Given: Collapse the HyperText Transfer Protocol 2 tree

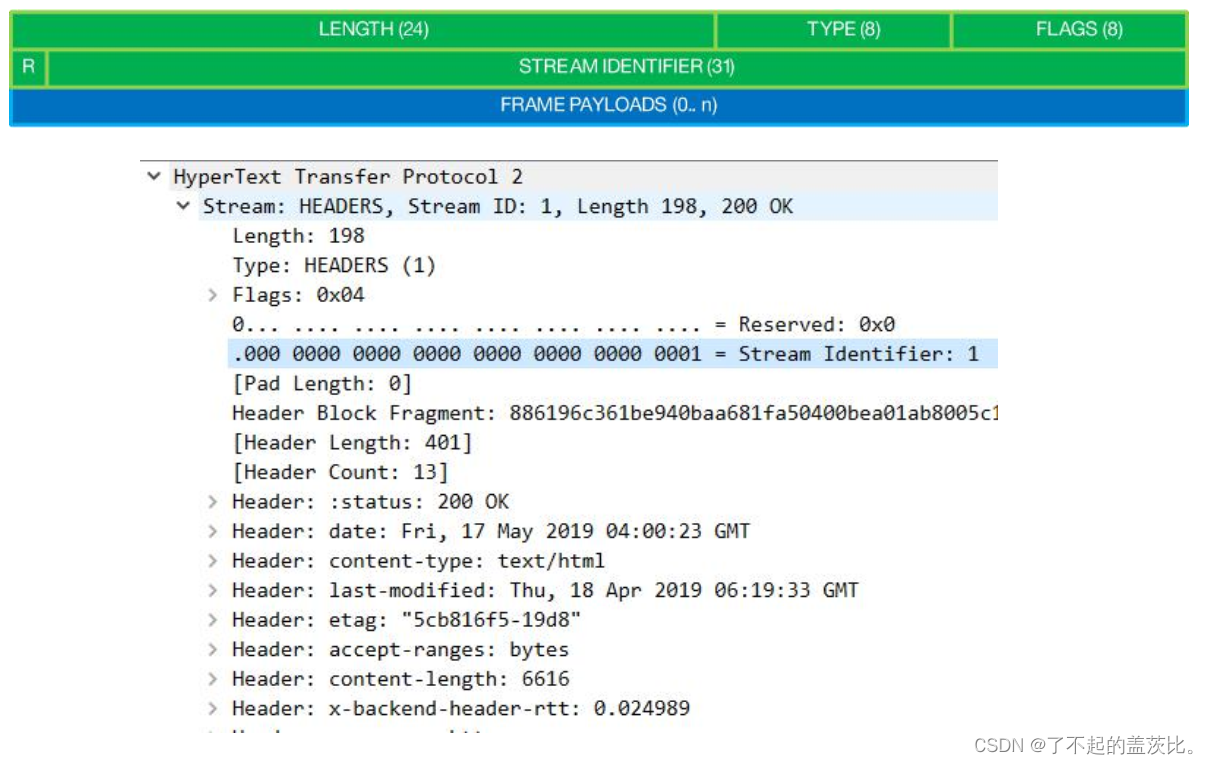Looking at the screenshot, I should [x=154, y=176].
